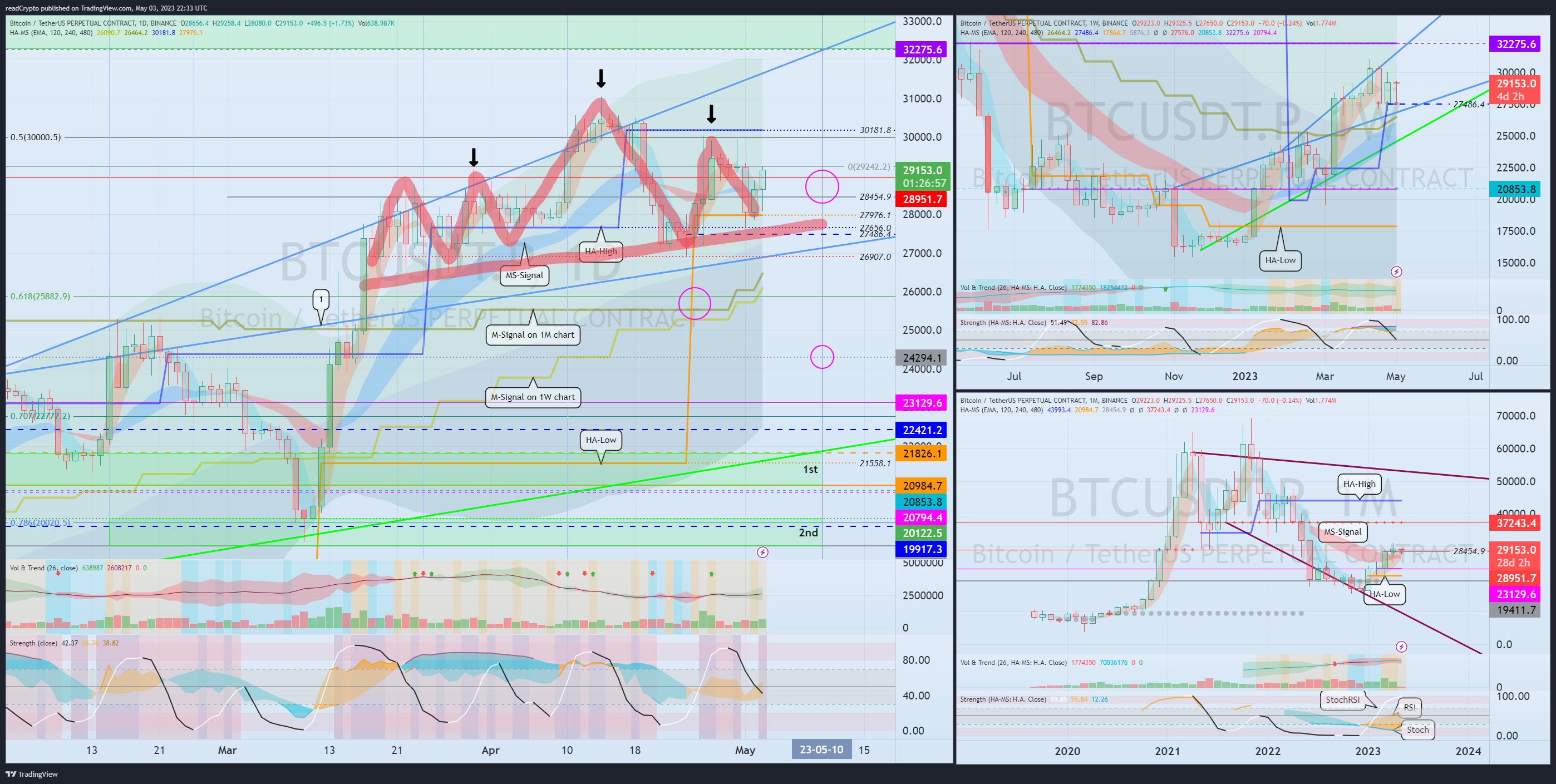Click the 27486.4 price line label on the weekly chart
This screenshot has width=1556, height=784.
tap(1469, 105)
